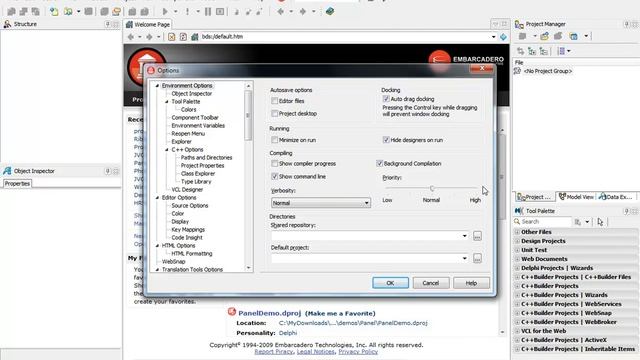Image resolution: width=640 pixels, height=360 pixels.
Task: Click the Structure panel pin icon
Action: [x=108, y=24]
